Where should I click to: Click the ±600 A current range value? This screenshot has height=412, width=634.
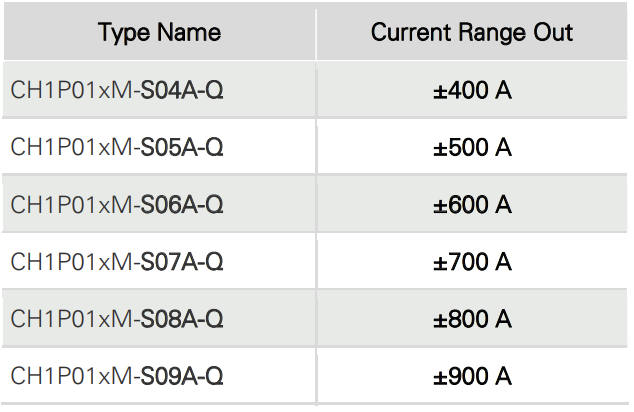(472, 204)
